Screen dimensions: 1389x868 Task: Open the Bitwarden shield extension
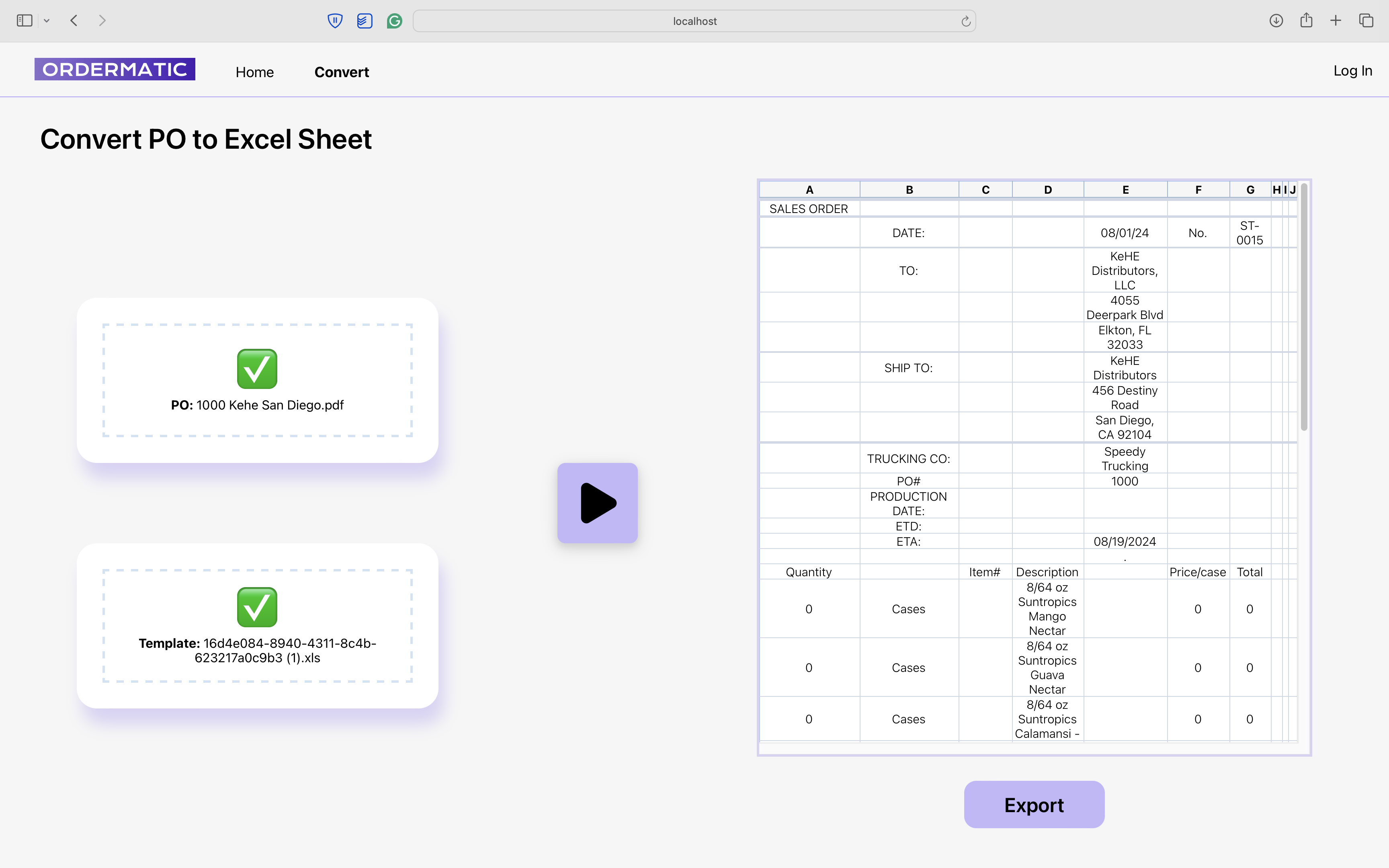(x=335, y=21)
